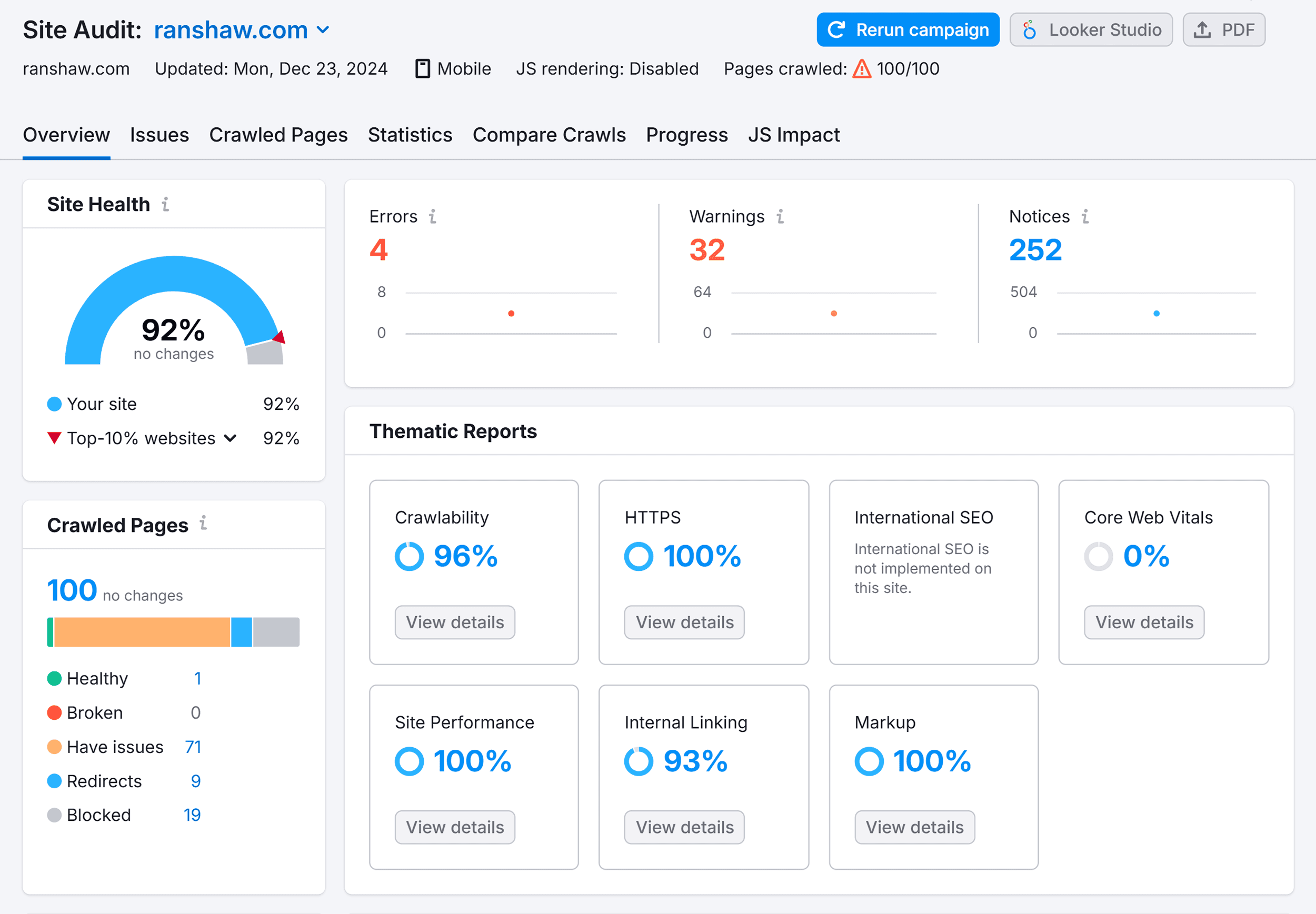Switch to the Issues tab
The width and height of the screenshot is (1316, 914).
point(159,135)
